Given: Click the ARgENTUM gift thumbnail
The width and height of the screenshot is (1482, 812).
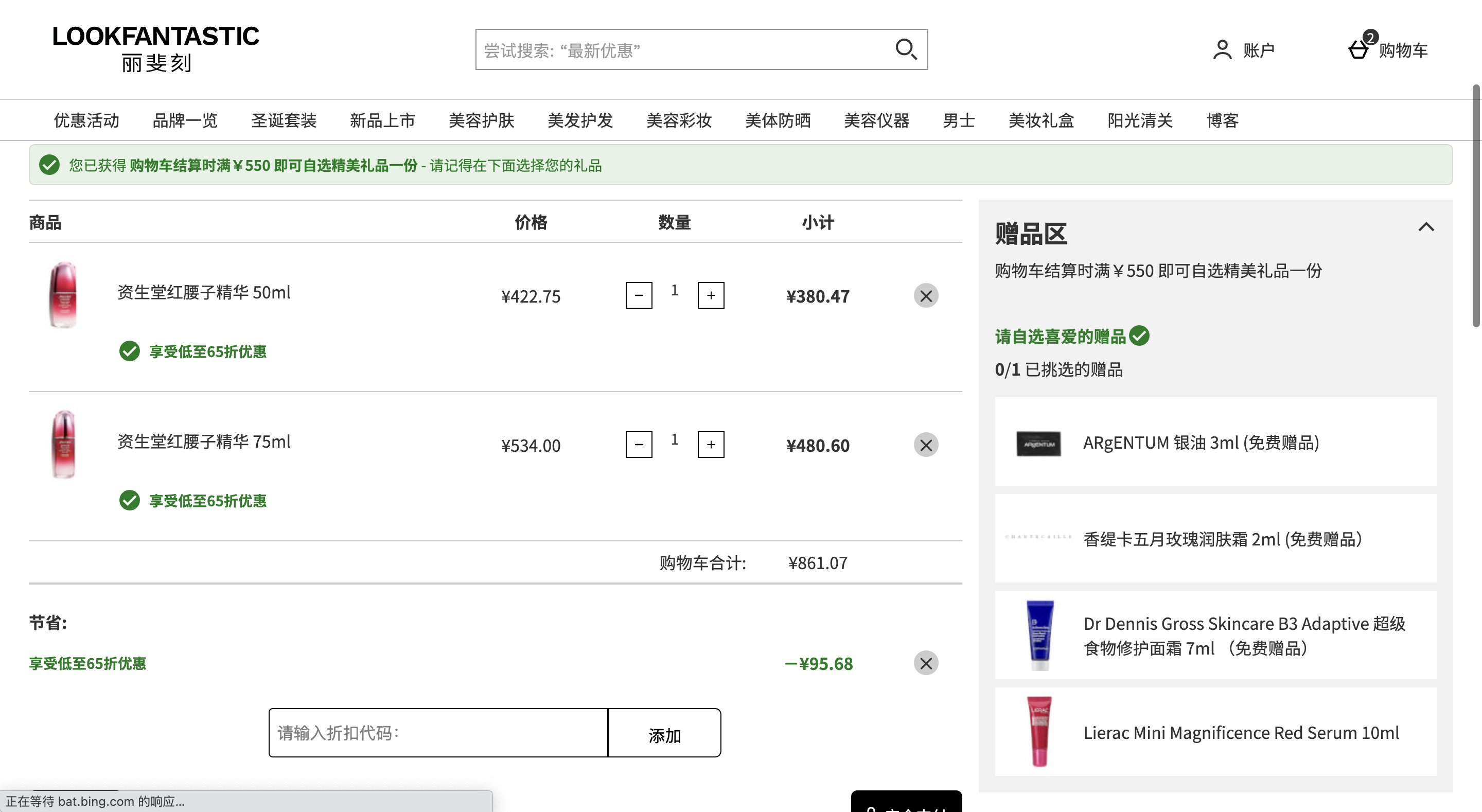Looking at the screenshot, I should 1039,444.
